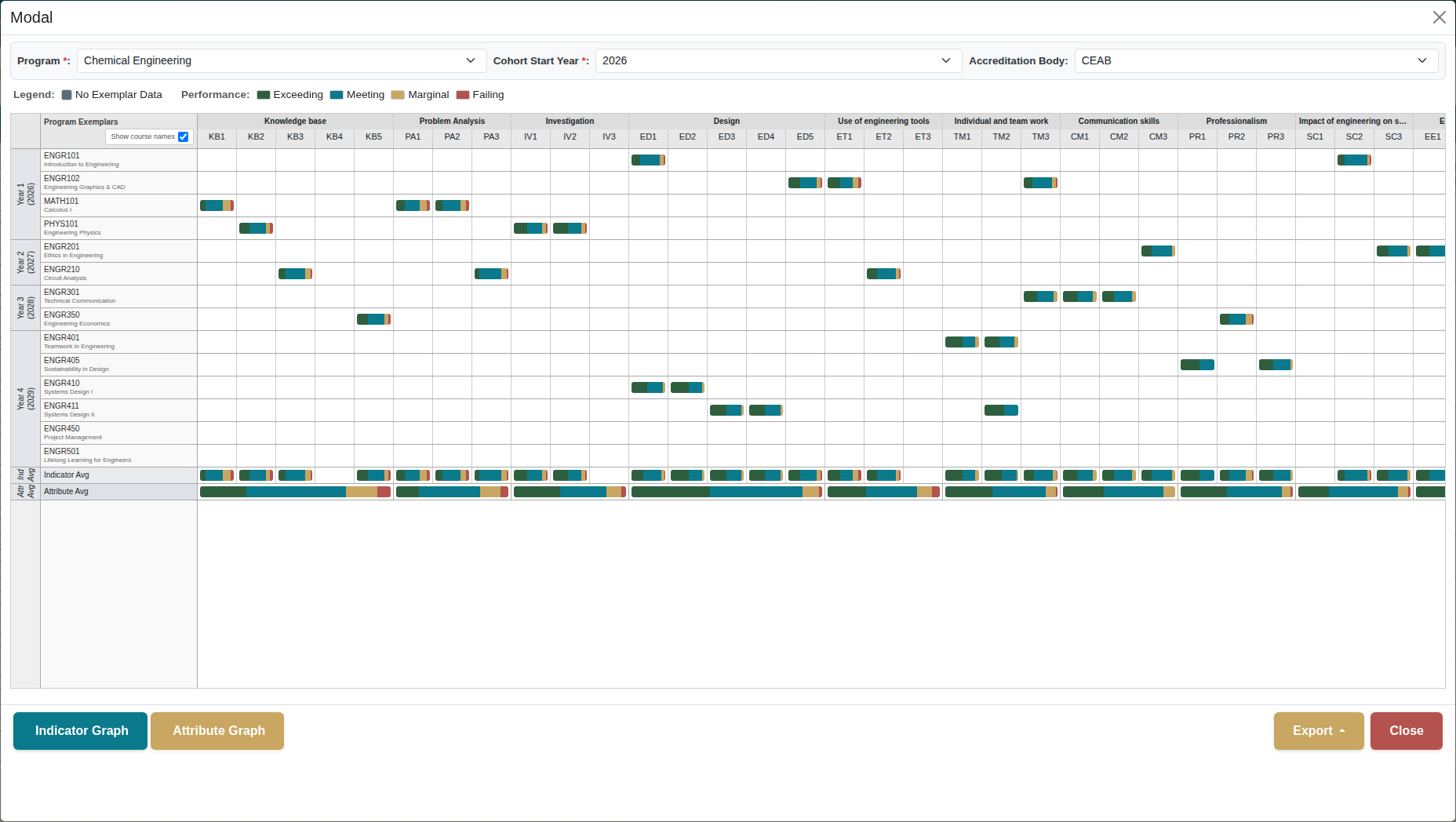Toggle the Show course names checkbox
The height and width of the screenshot is (822, 1456).
[184, 136]
